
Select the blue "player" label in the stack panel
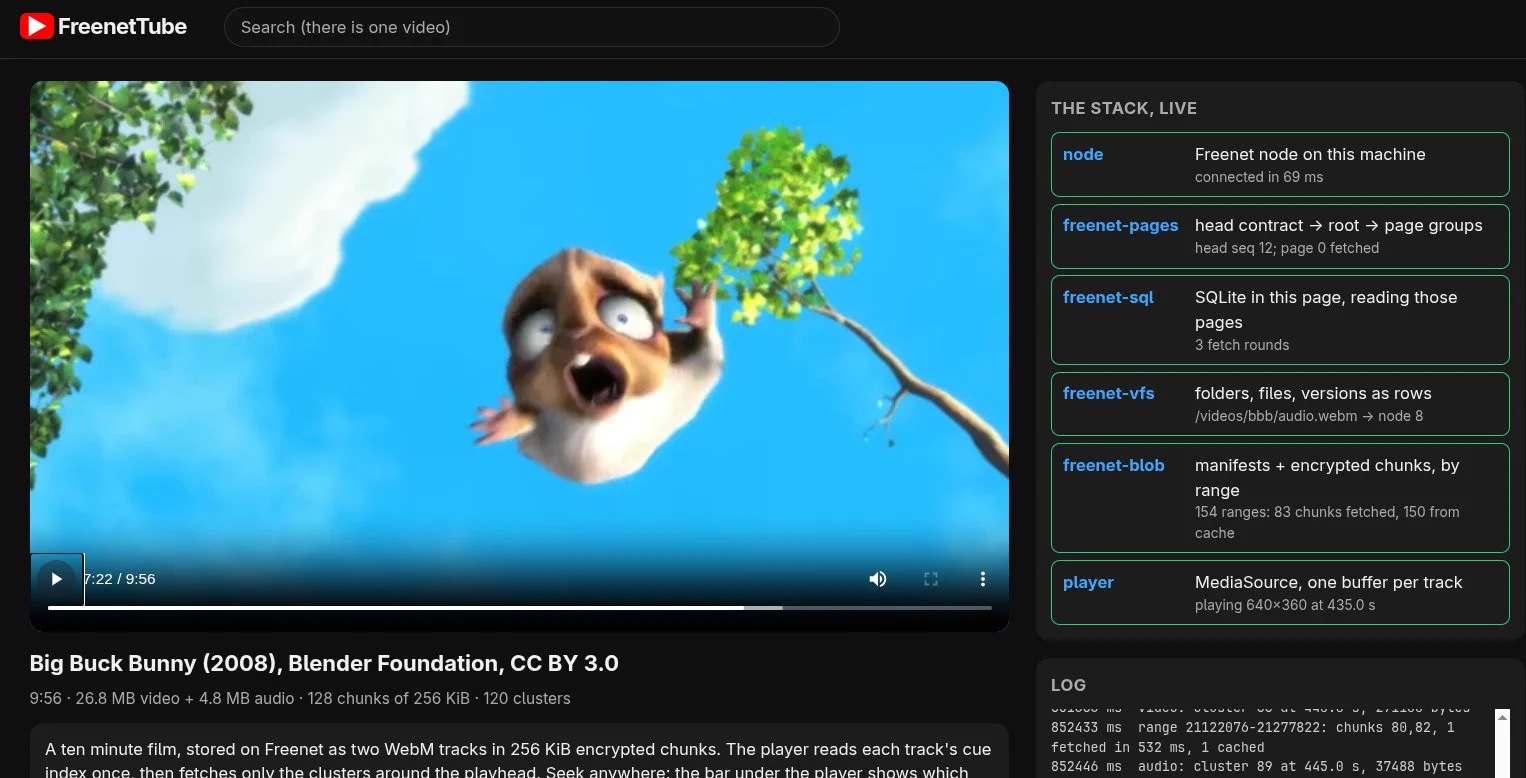point(1088,582)
